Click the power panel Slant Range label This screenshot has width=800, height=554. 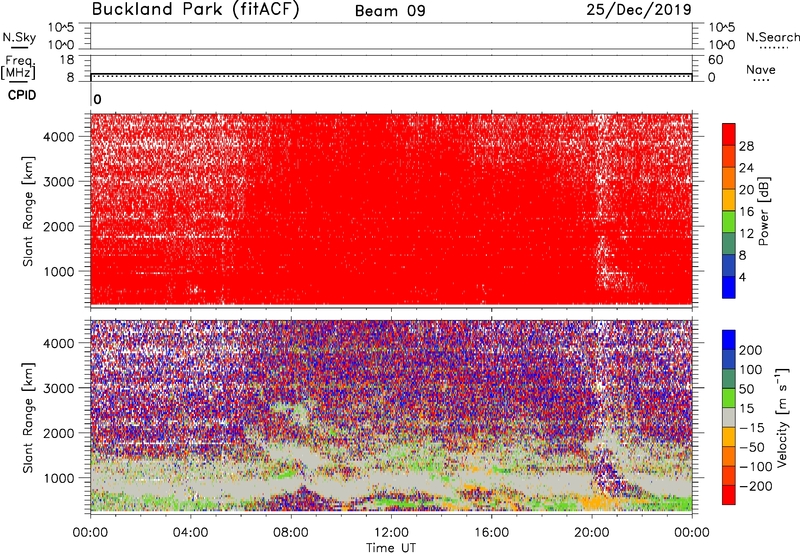pyautogui.click(x=28, y=211)
